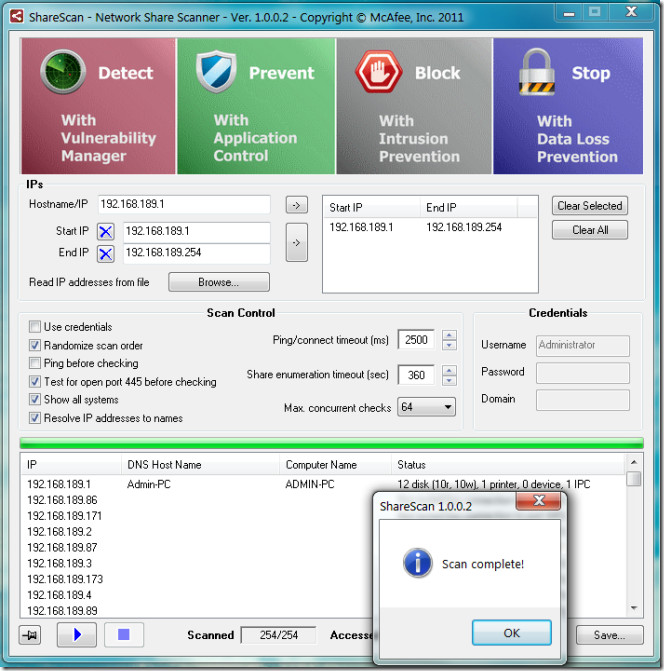Screen dimensions: 664x671
Task: Add hostname to list with arrow button
Action: click(x=296, y=205)
